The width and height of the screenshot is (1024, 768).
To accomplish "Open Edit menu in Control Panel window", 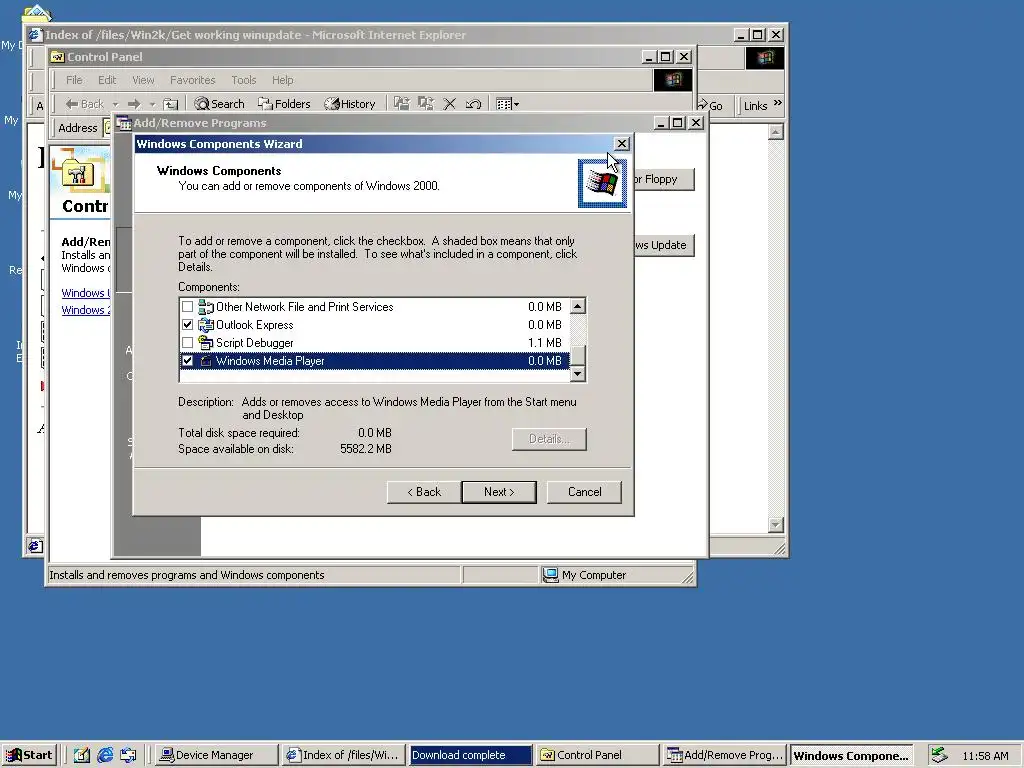I will pos(107,80).
